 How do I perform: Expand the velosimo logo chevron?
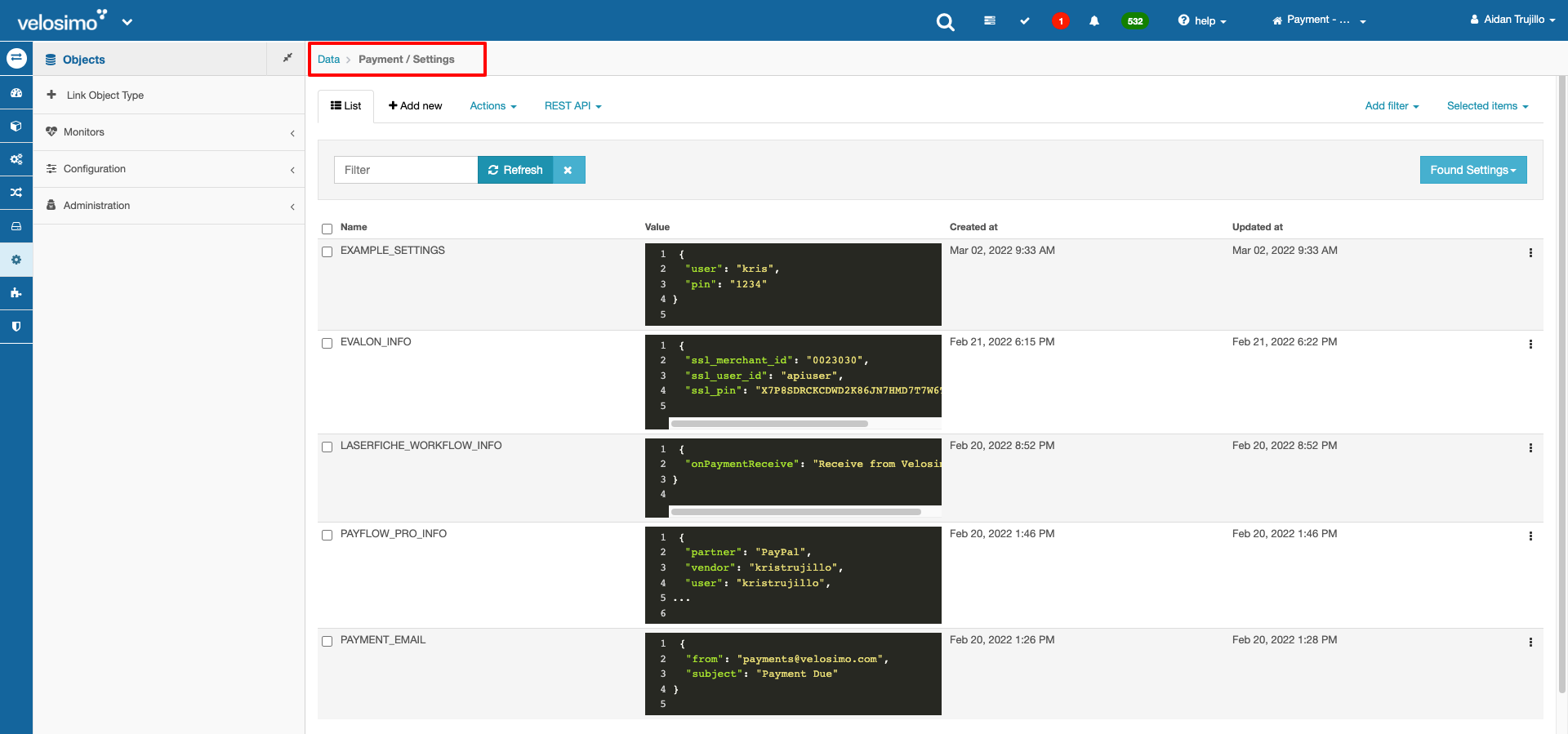click(127, 22)
